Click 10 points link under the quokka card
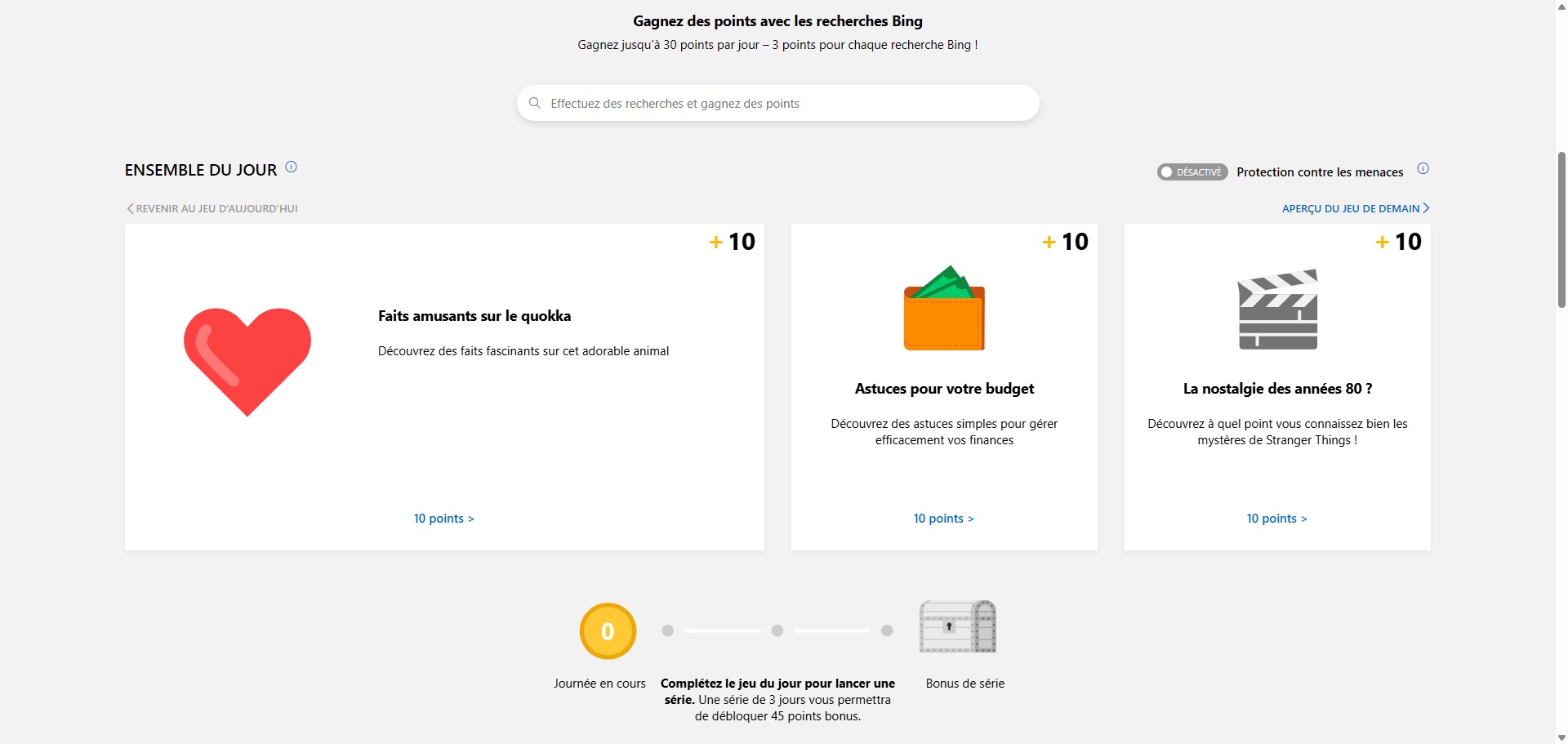Viewport: 1568px width, 744px height. pos(443,518)
